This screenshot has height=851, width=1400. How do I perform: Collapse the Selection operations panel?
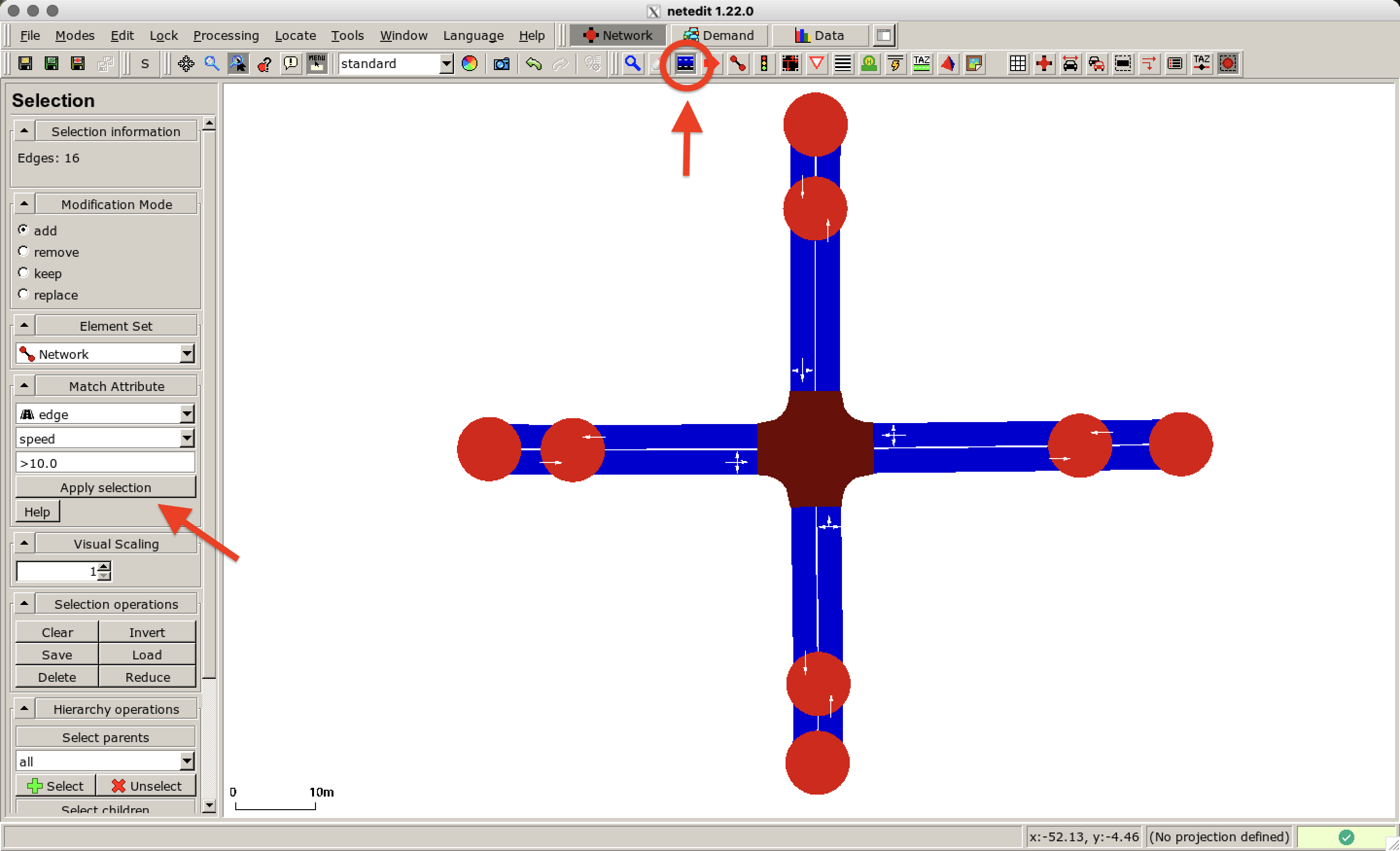tap(23, 603)
